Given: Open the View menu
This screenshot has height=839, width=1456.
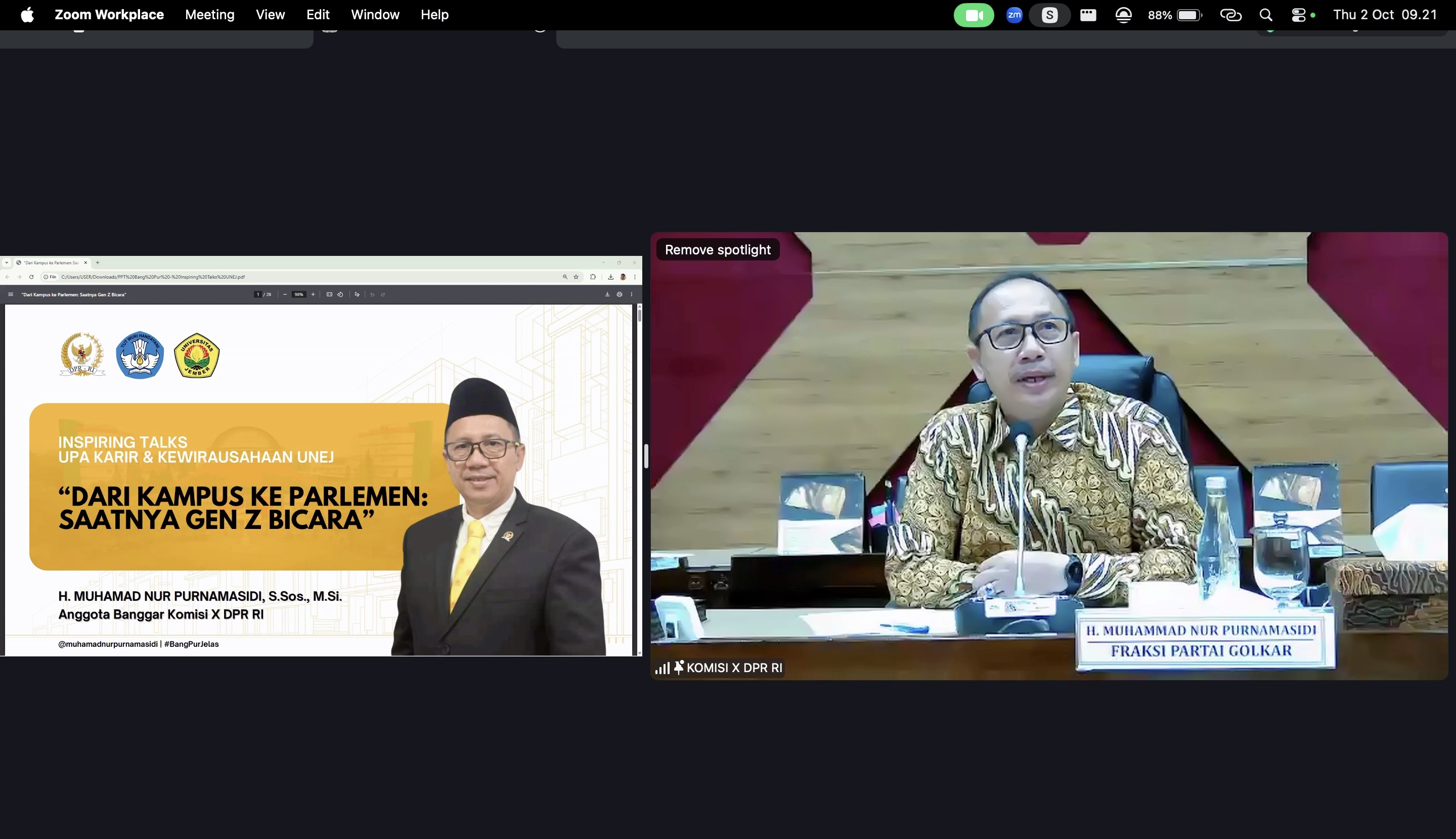Looking at the screenshot, I should tap(270, 15).
